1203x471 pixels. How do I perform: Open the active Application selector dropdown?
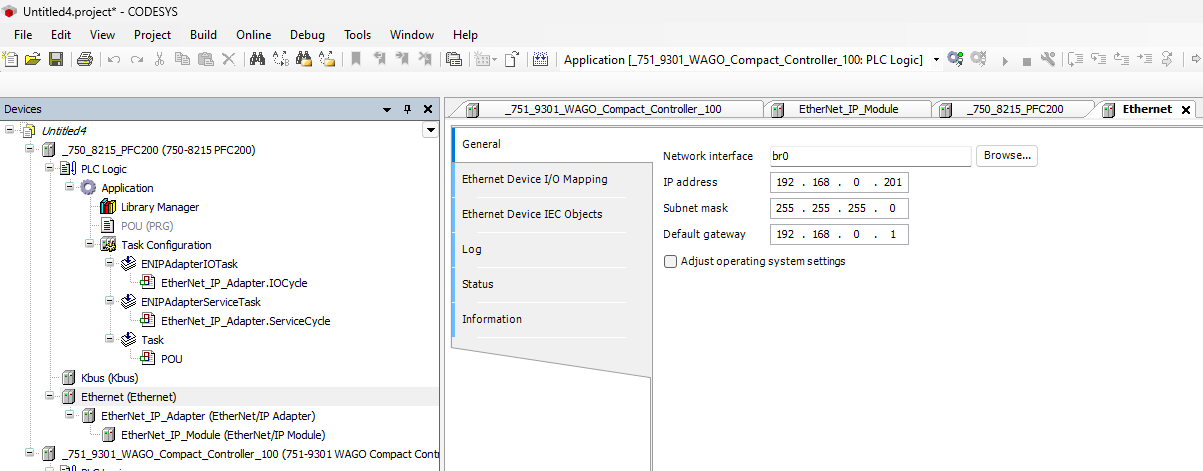coord(936,60)
